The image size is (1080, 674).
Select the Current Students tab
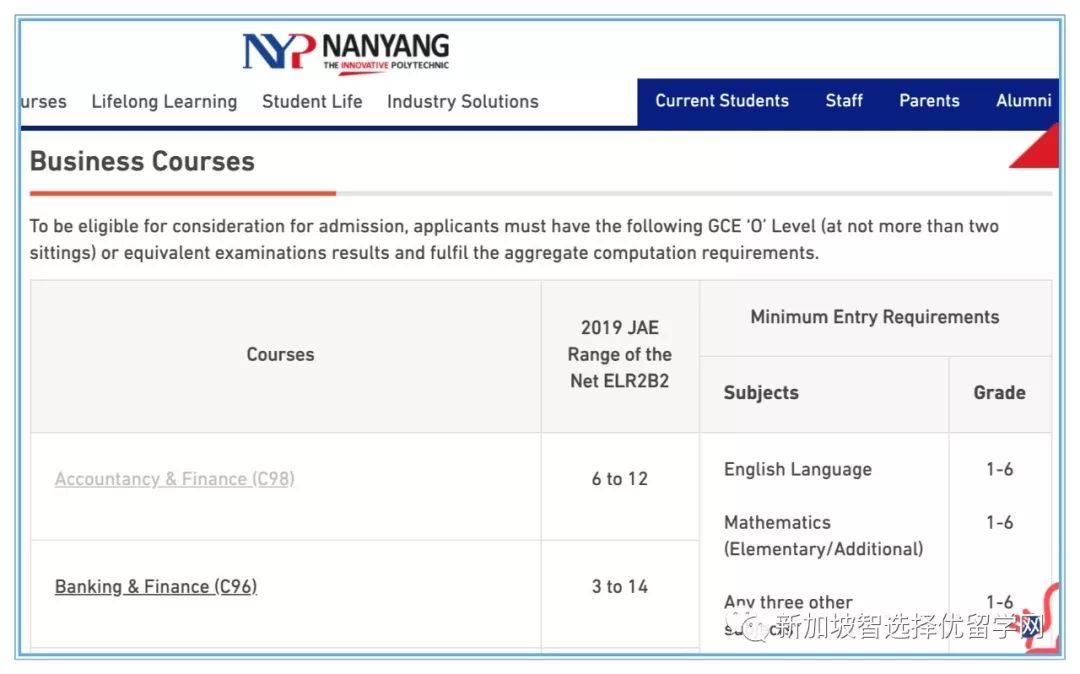click(x=722, y=101)
